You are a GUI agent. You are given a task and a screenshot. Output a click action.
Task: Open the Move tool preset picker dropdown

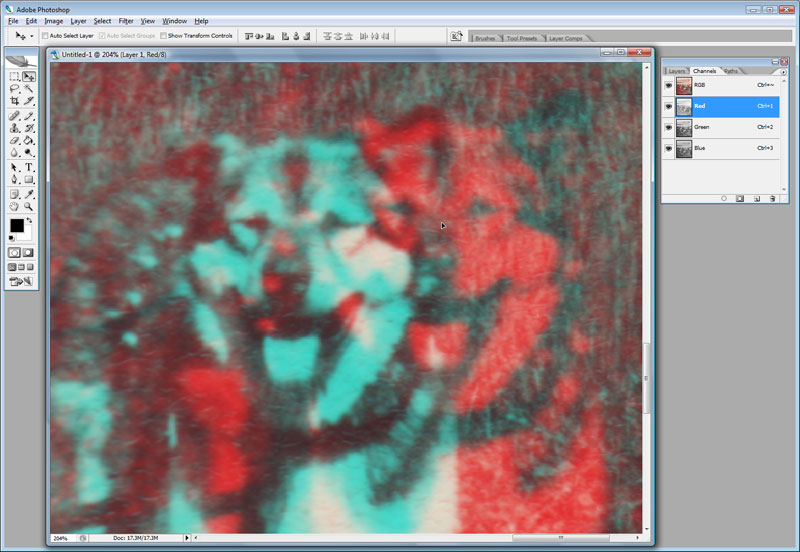pos(32,36)
